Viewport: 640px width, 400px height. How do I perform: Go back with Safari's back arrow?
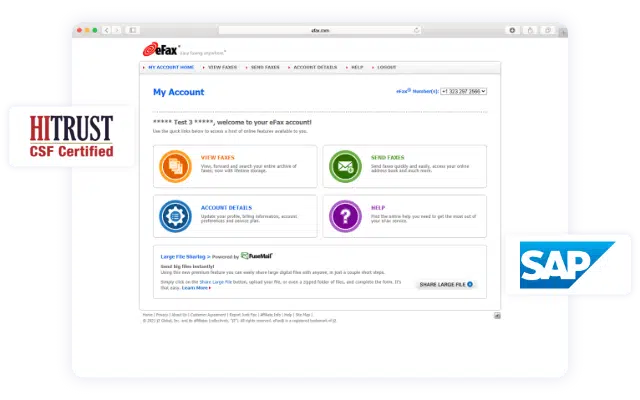tap(107, 30)
